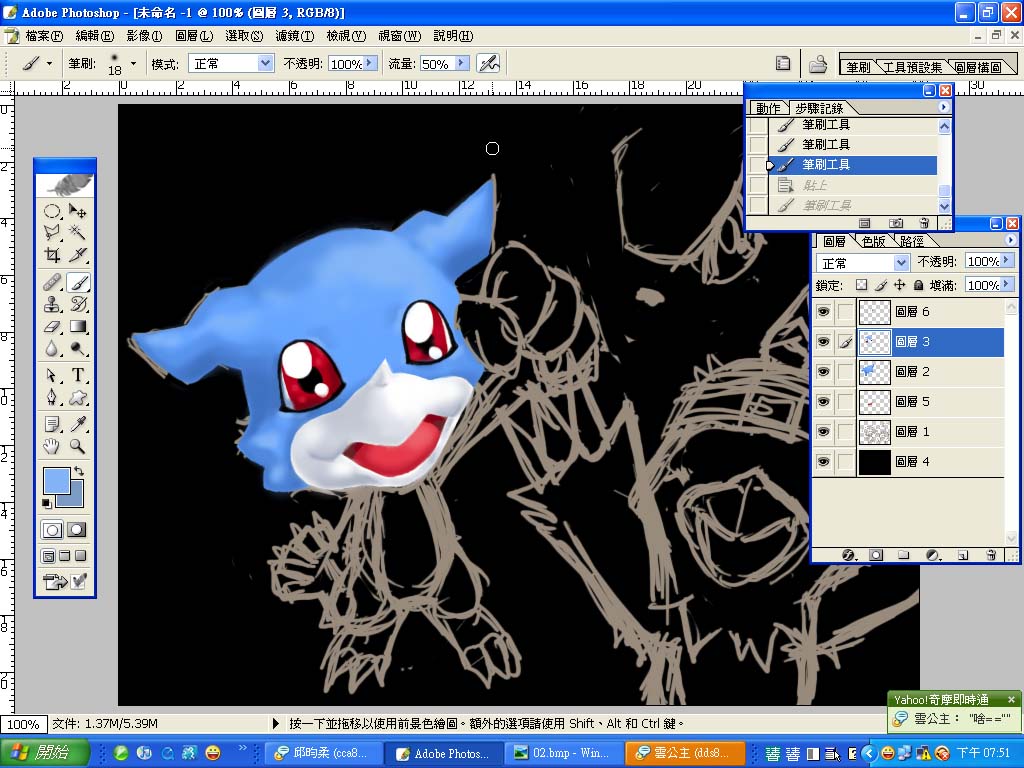Hide the sketch layer 圖層 1
Screen dimensions: 1024x768
click(x=824, y=432)
